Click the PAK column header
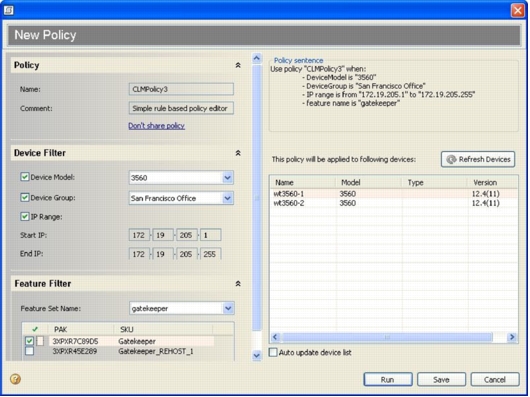The width and height of the screenshot is (530, 397). tap(81, 329)
